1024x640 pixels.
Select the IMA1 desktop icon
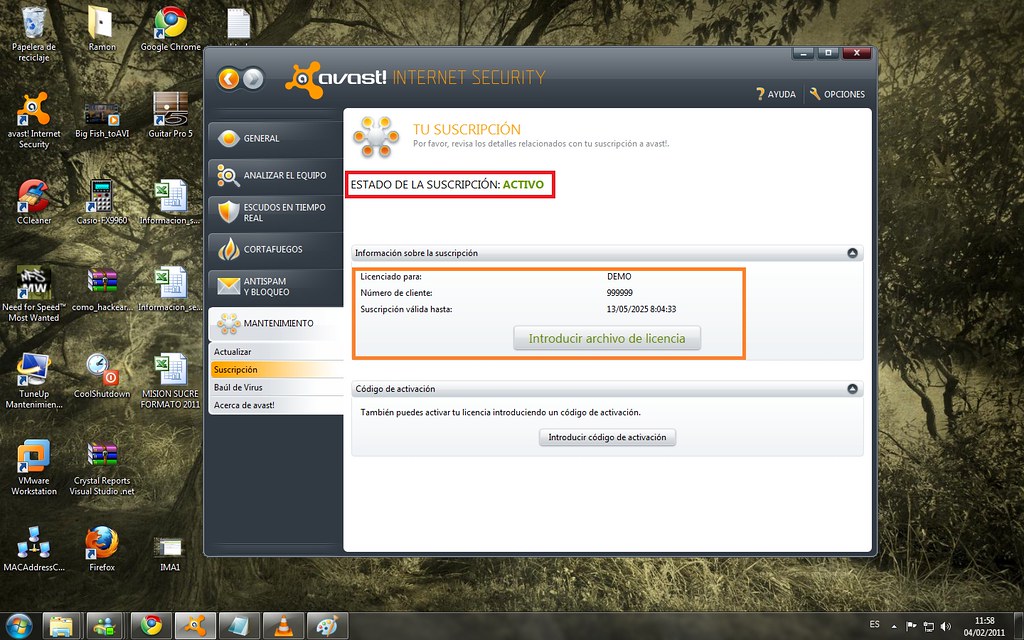pyautogui.click(x=170, y=554)
